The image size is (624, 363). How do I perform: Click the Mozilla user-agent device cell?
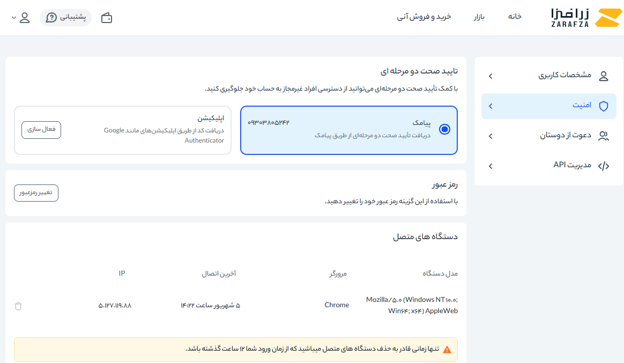(412, 305)
